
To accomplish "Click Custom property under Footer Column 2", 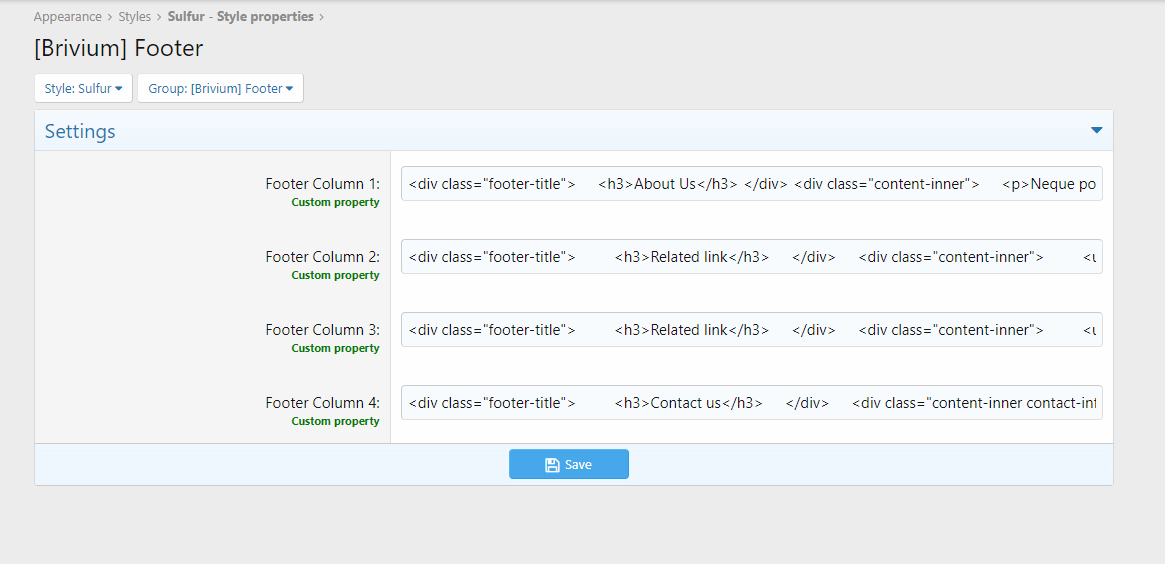I will coord(335,275).
